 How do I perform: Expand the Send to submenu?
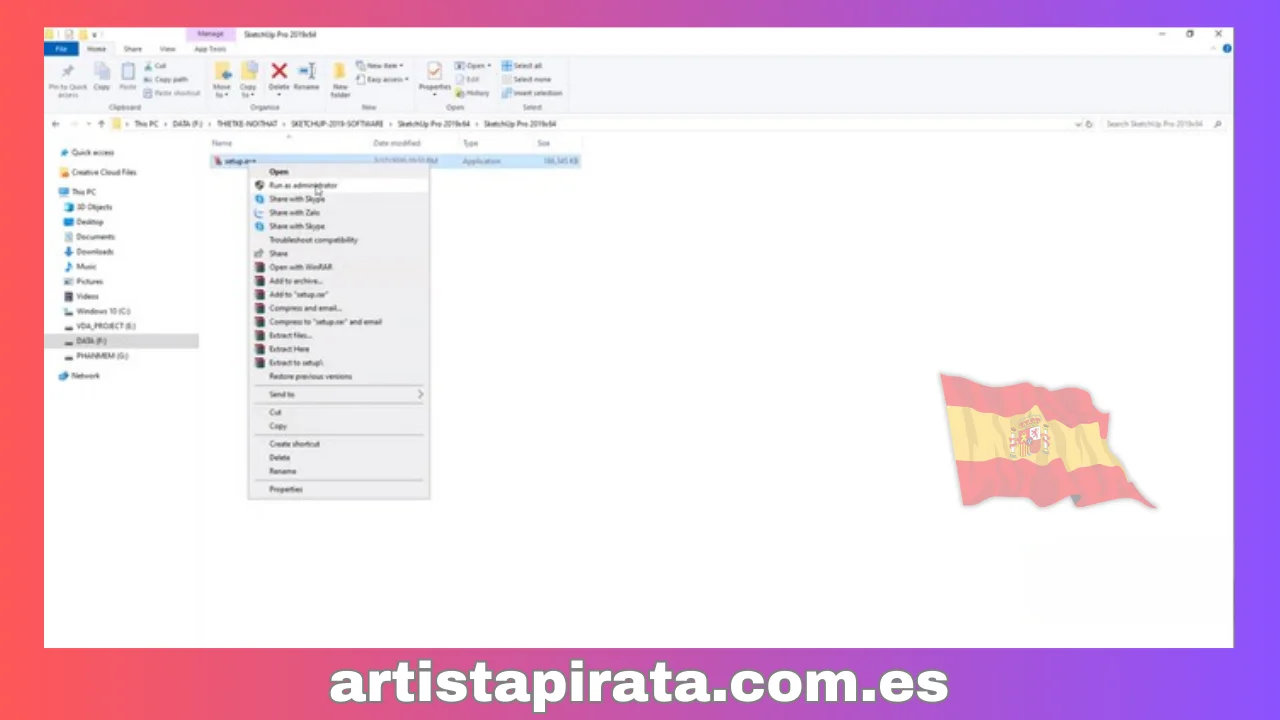pyautogui.click(x=338, y=394)
